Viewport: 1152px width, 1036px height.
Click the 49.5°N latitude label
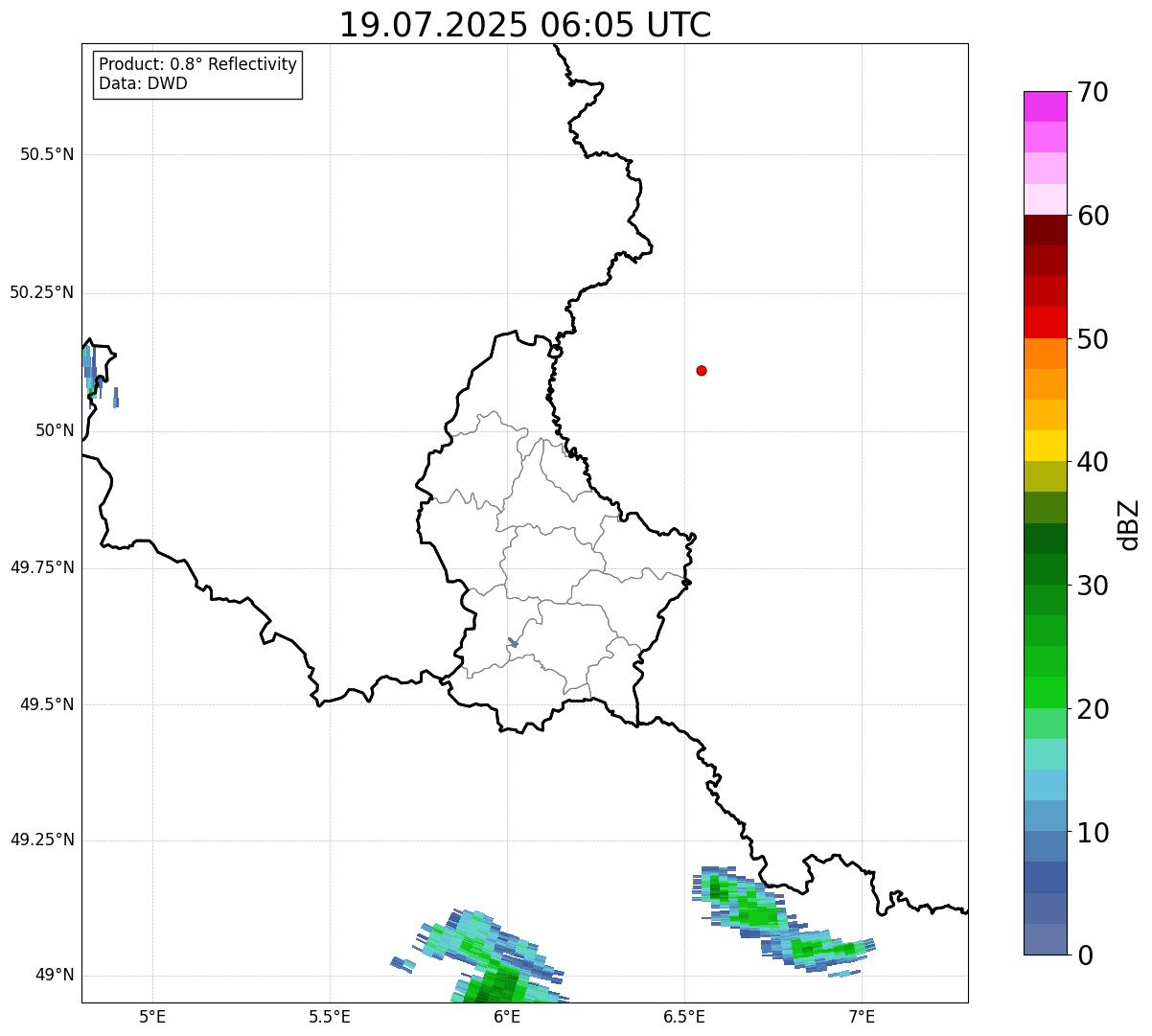coord(47,704)
